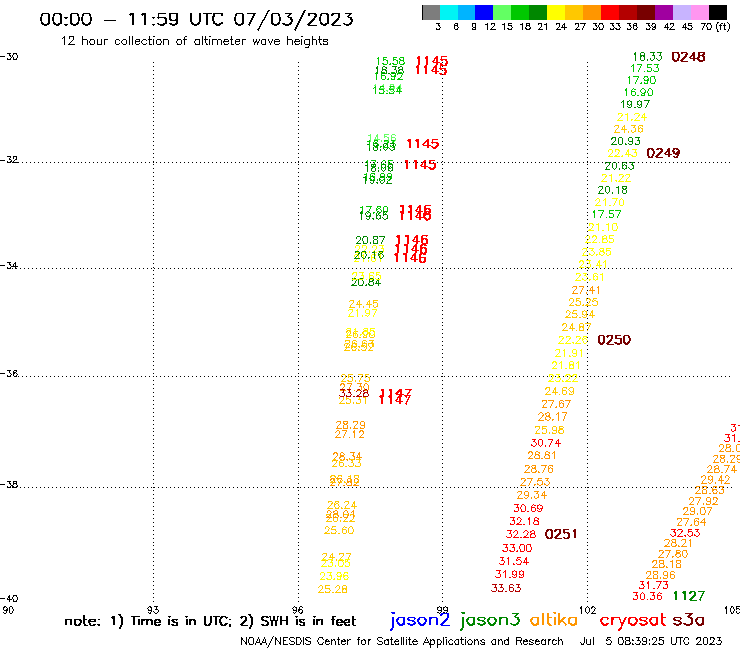Select the longitude axis label 102
The width and height of the screenshot is (740, 650).
pyautogui.click(x=588, y=610)
